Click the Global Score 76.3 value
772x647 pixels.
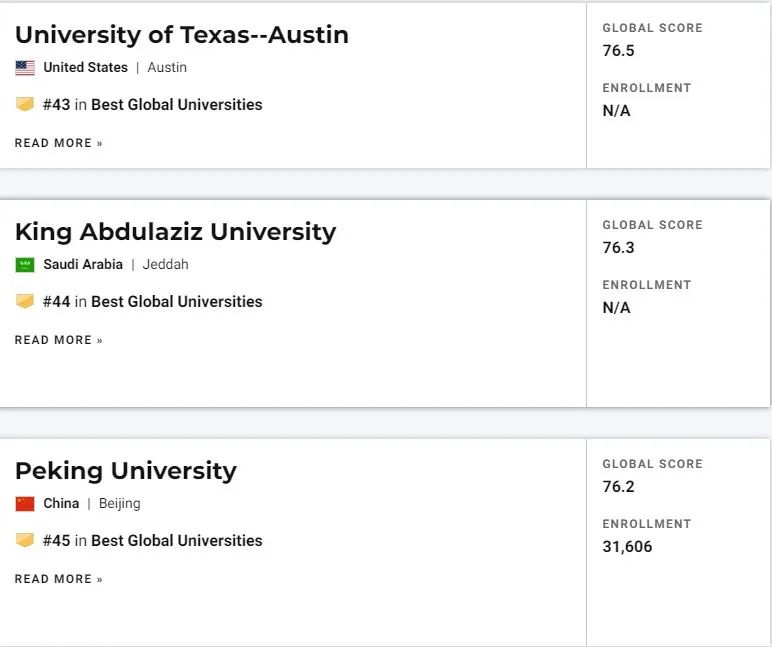pos(618,247)
